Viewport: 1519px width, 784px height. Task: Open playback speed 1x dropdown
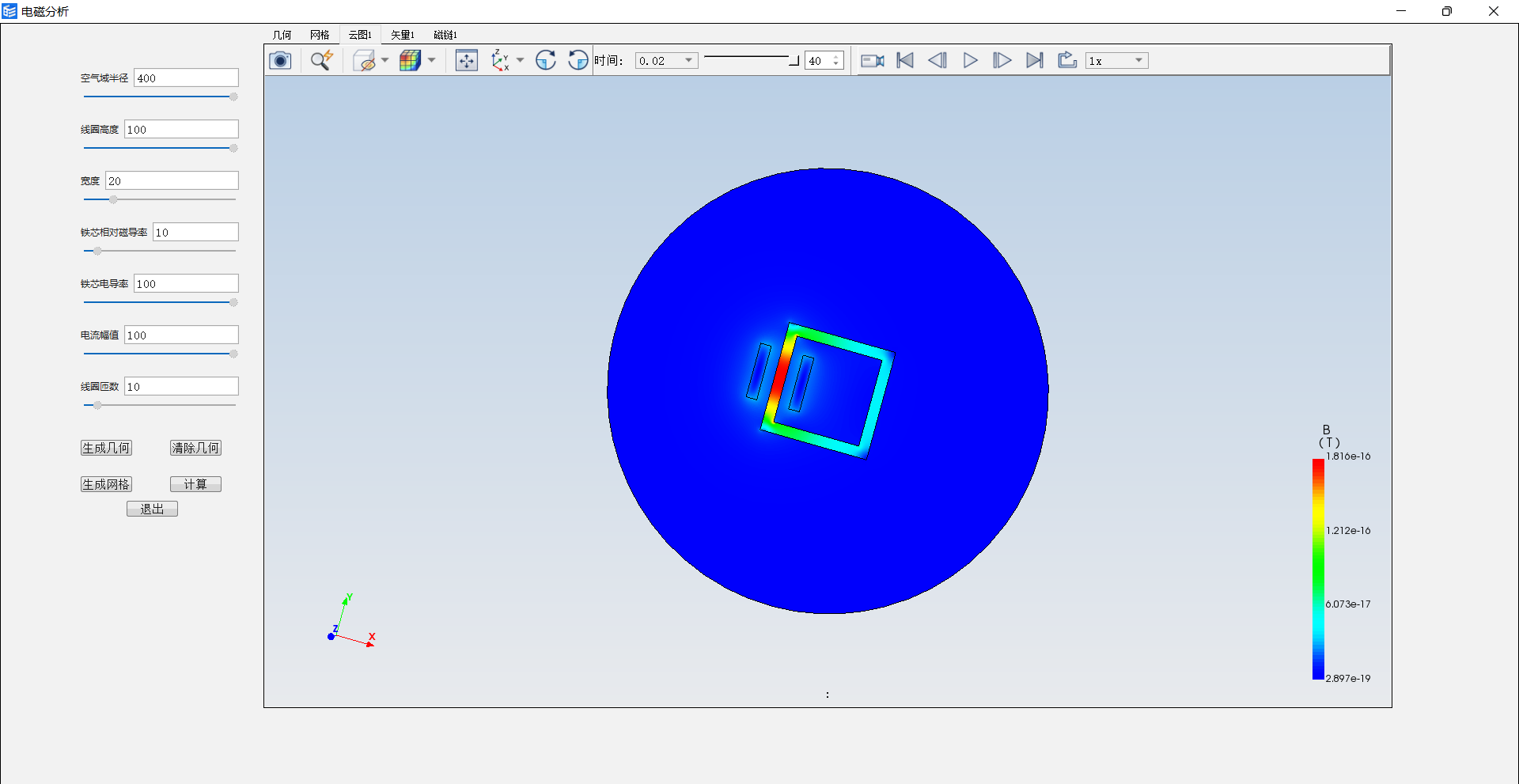tap(1117, 61)
